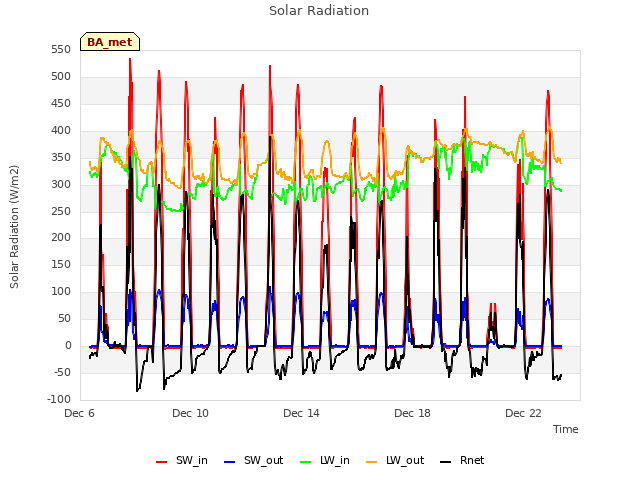The image size is (640, 480).
Task: Click the orange LW_out legend swatch
Action: point(372,462)
